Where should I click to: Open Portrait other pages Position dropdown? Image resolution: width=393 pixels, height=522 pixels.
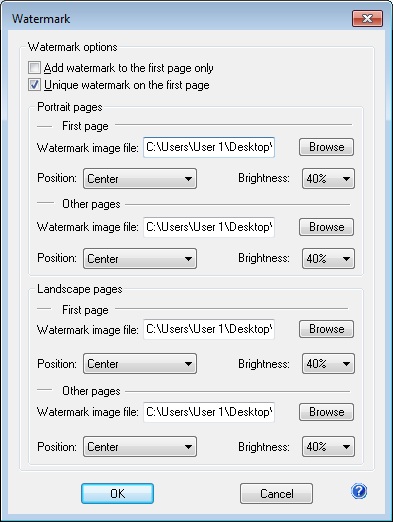tap(140, 259)
